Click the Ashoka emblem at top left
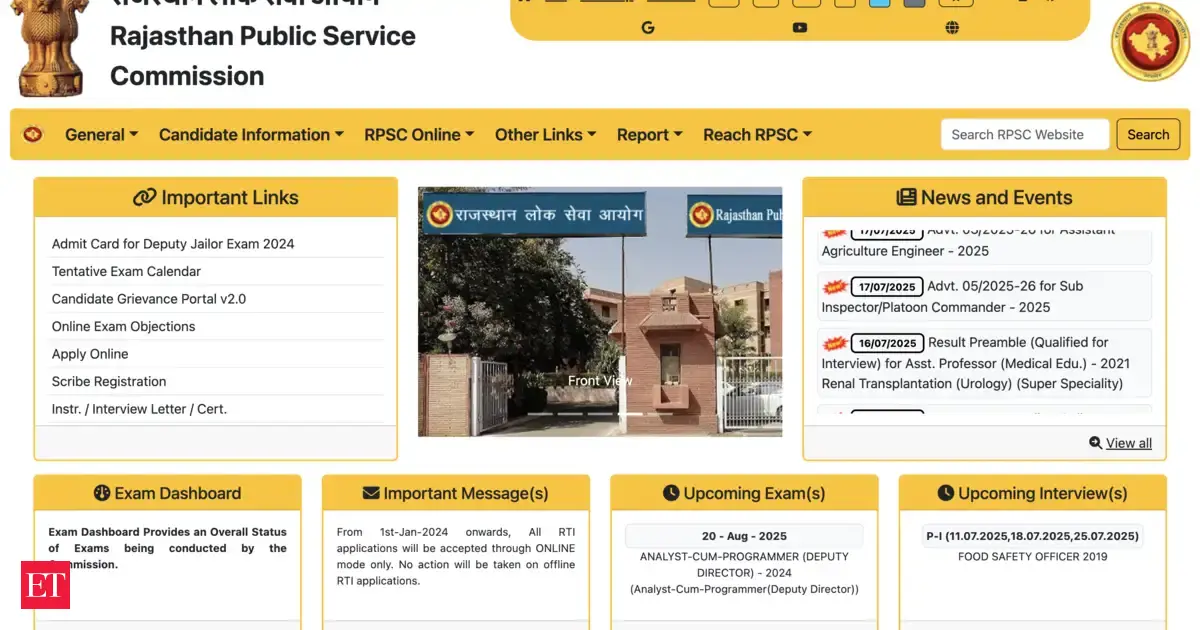This screenshot has height=630, width=1200. click(54, 48)
